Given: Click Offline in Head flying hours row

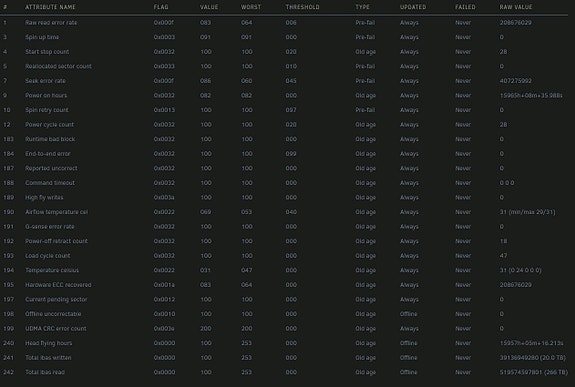Looking at the screenshot, I should tap(409, 343).
